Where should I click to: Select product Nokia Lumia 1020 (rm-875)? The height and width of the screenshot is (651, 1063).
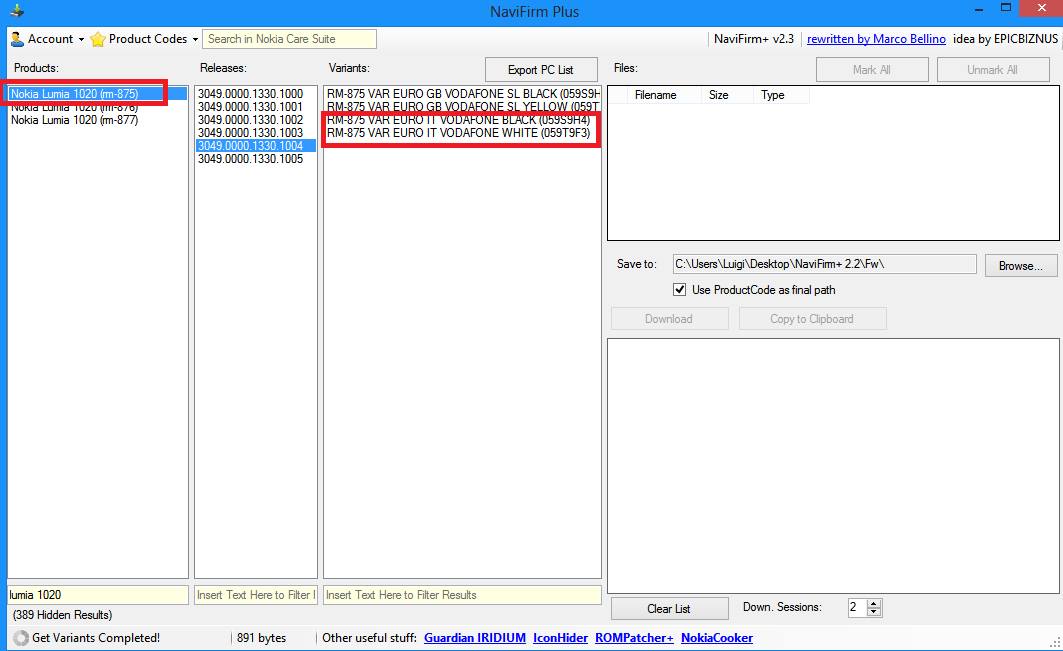[x=97, y=94]
